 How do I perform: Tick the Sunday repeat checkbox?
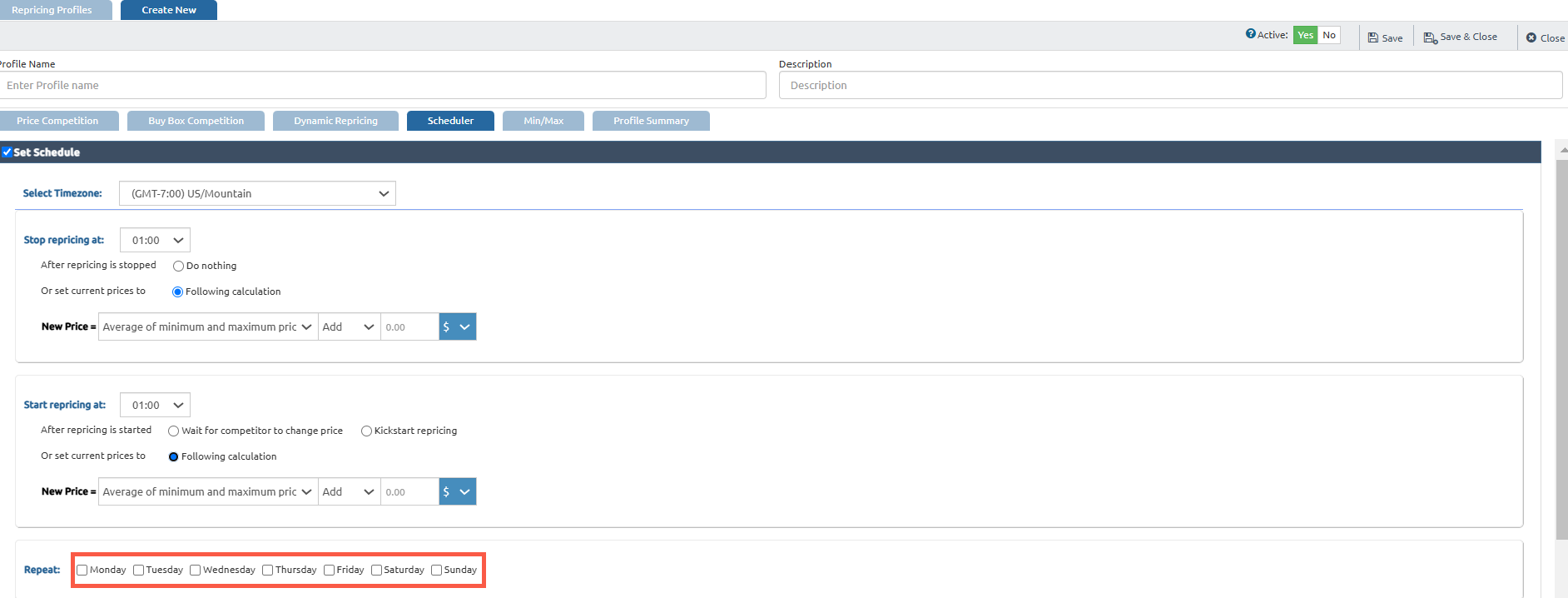pyautogui.click(x=436, y=571)
